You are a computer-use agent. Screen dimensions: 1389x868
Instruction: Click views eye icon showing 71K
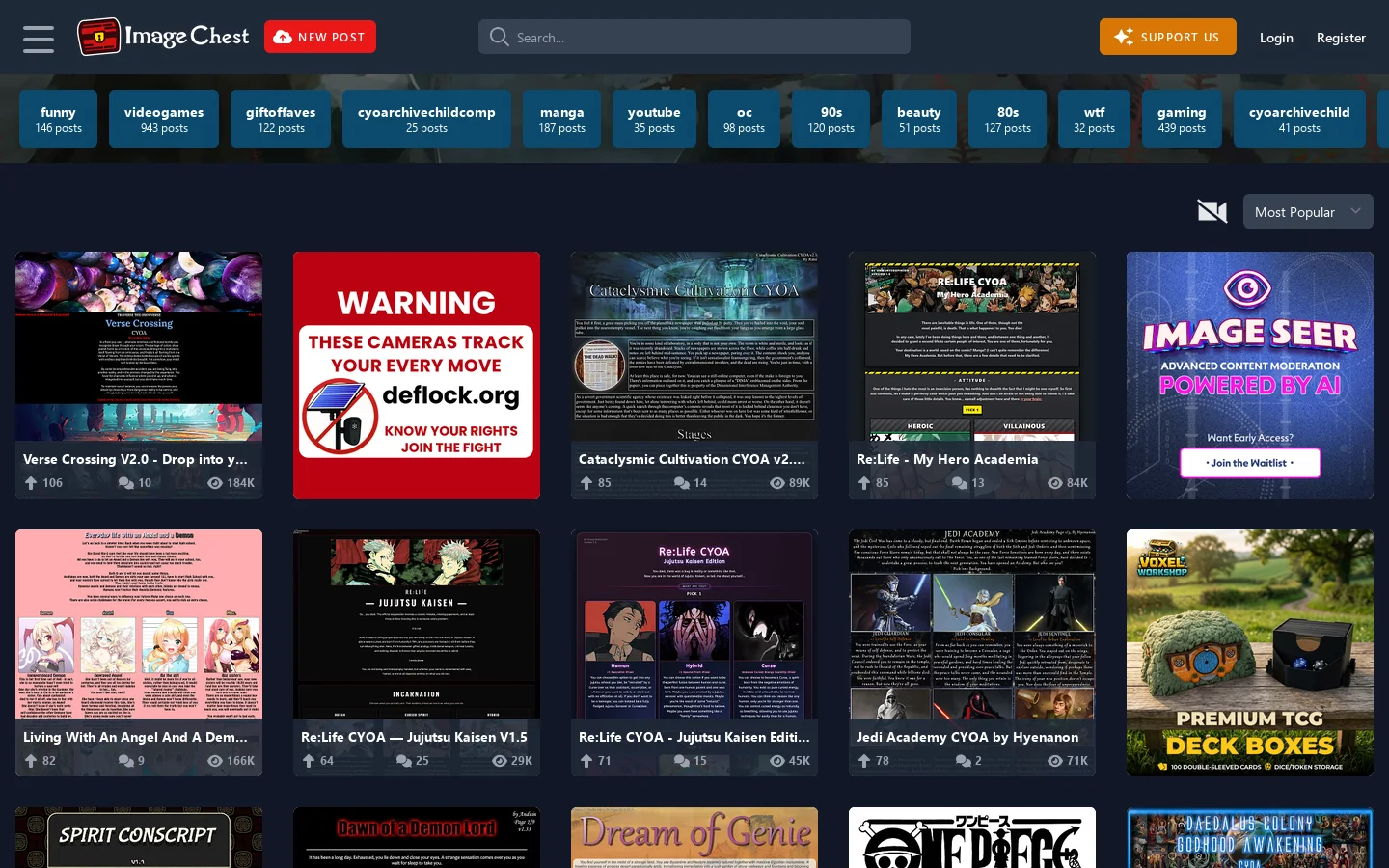click(x=1055, y=761)
